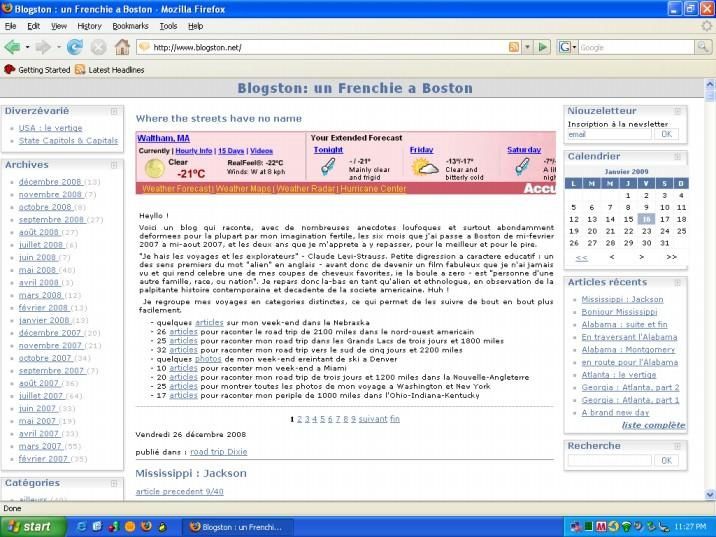Open Bonjour Mississippi recent article
Screen dimensions: 716x537
point(619,312)
